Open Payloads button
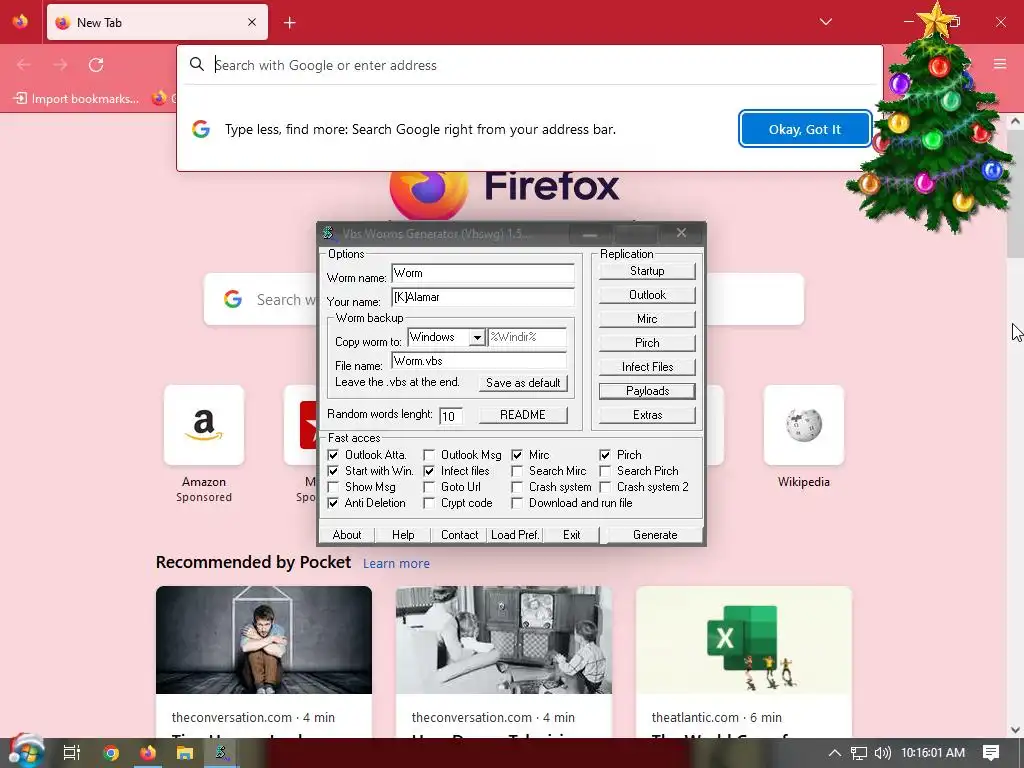The image size is (1024, 768). (x=647, y=391)
